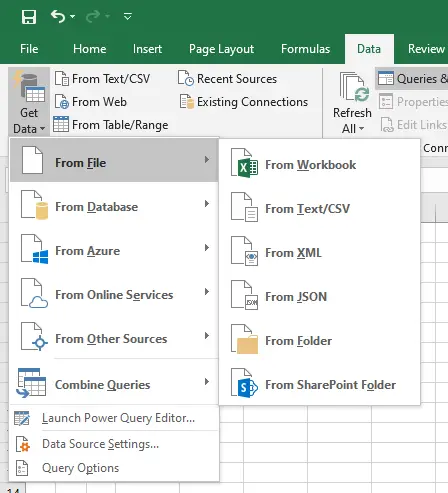This screenshot has width=448, height=493.
Task: Click the Data Source Settings gear icon
Action: pos(23,444)
